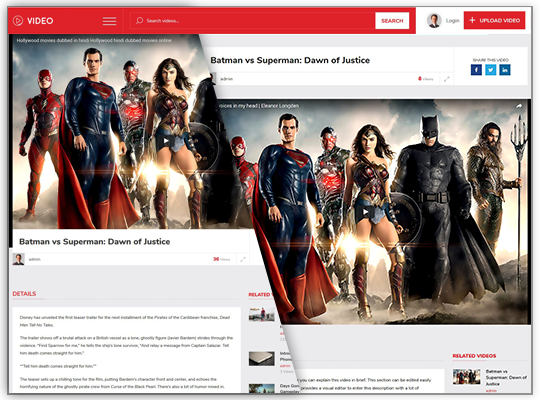Click the admin avatar under left video title
The width and height of the screenshot is (541, 400).
click(x=18, y=259)
